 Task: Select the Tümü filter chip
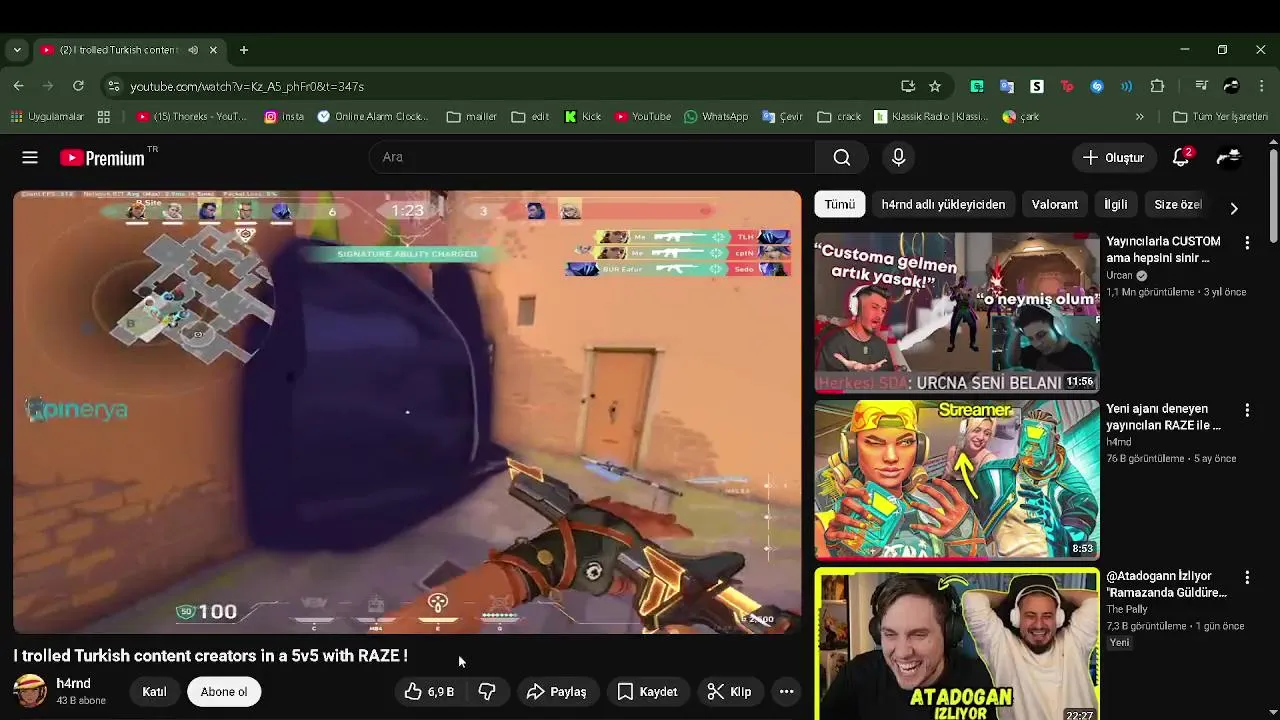coord(839,204)
